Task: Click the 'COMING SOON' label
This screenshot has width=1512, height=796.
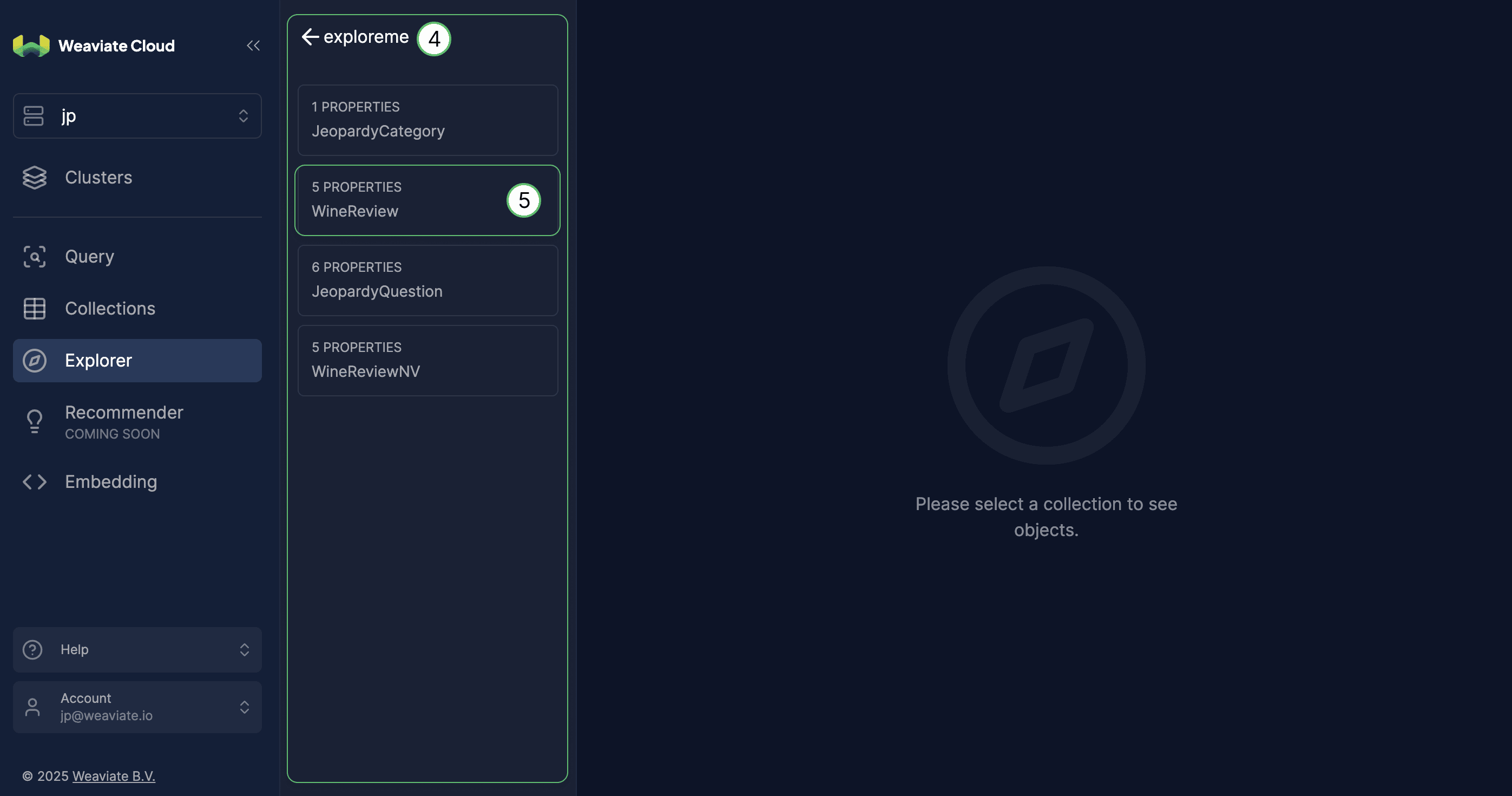Action: click(x=112, y=434)
